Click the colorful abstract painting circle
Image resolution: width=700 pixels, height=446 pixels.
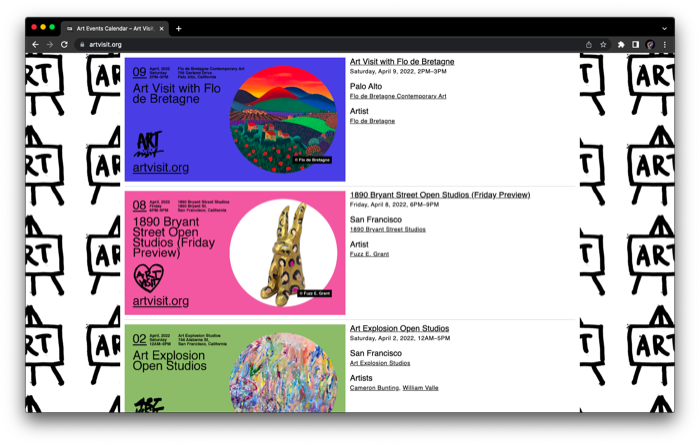click(283, 373)
